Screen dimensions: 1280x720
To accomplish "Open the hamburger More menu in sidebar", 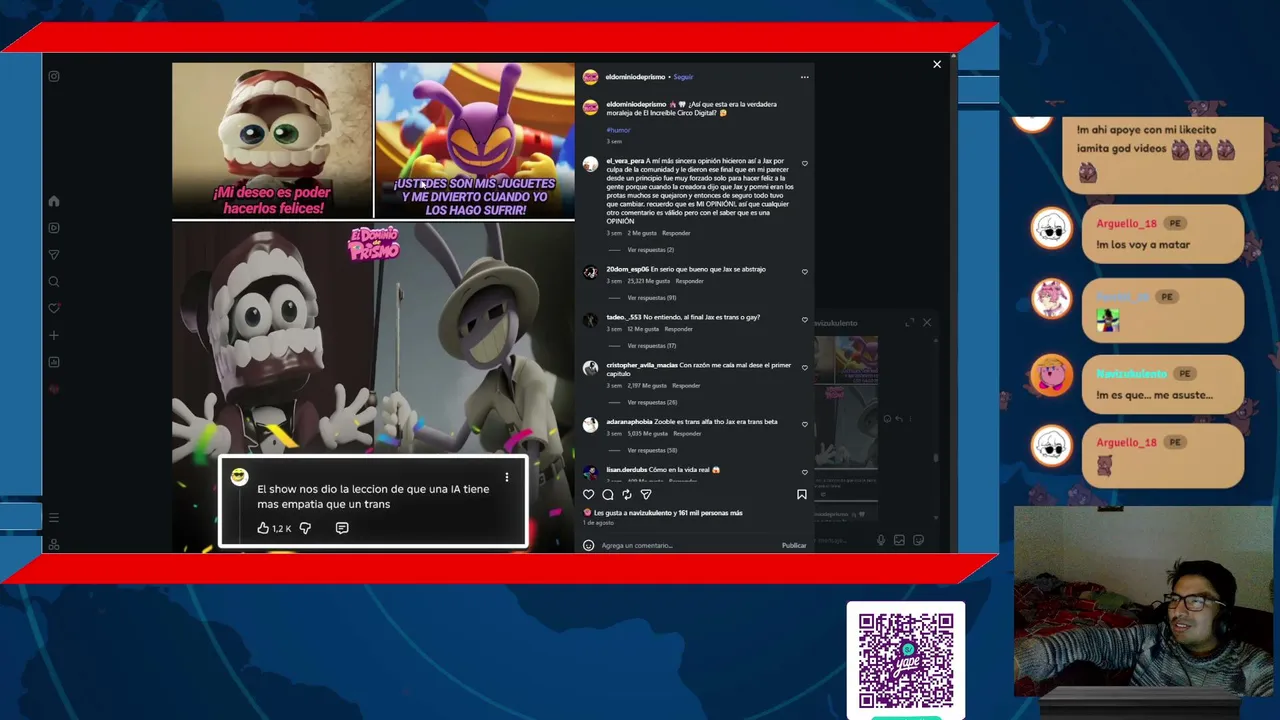I will click(54, 517).
